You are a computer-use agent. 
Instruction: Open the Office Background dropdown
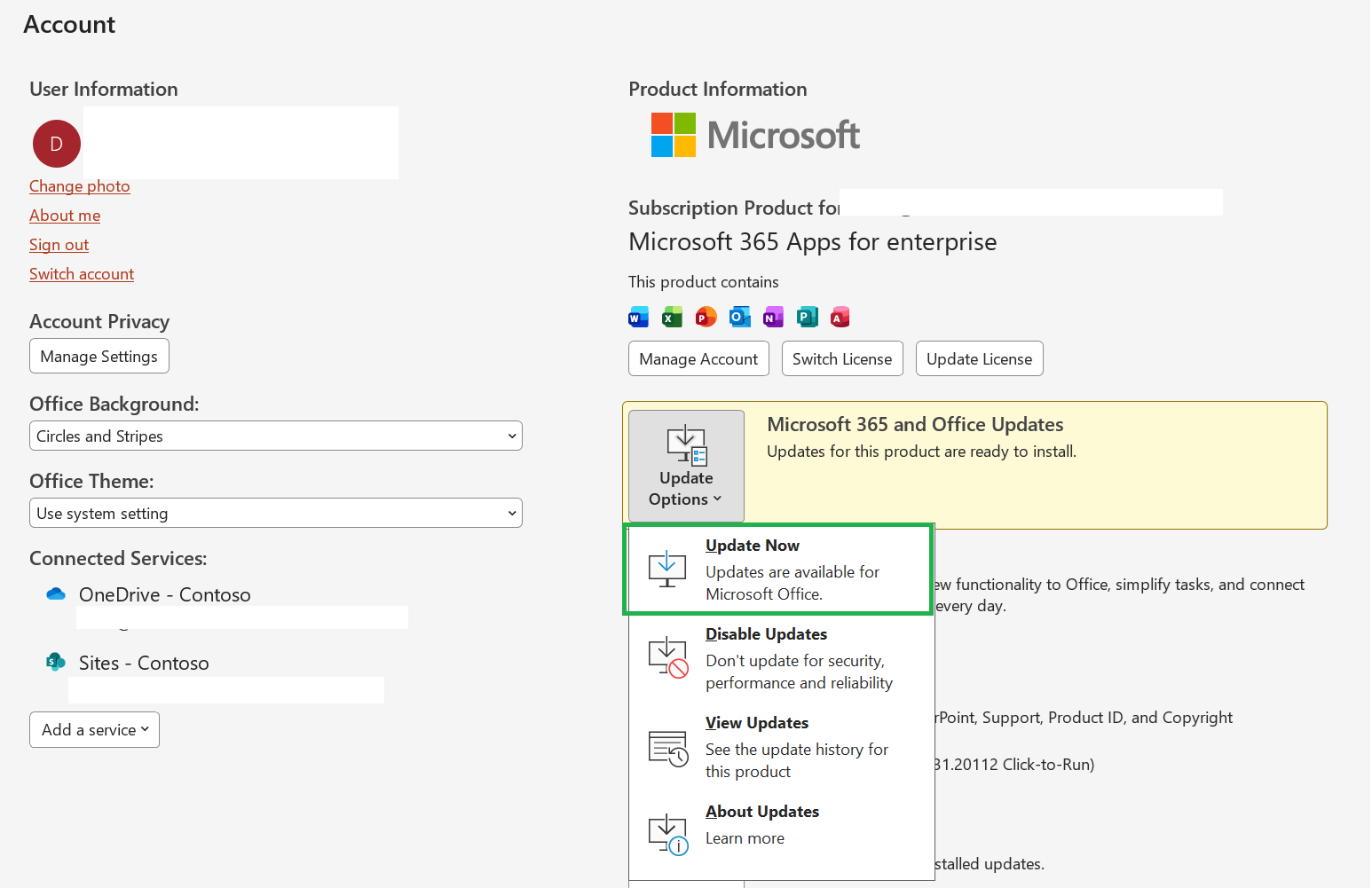pyautogui.click(x=276, y=436)
